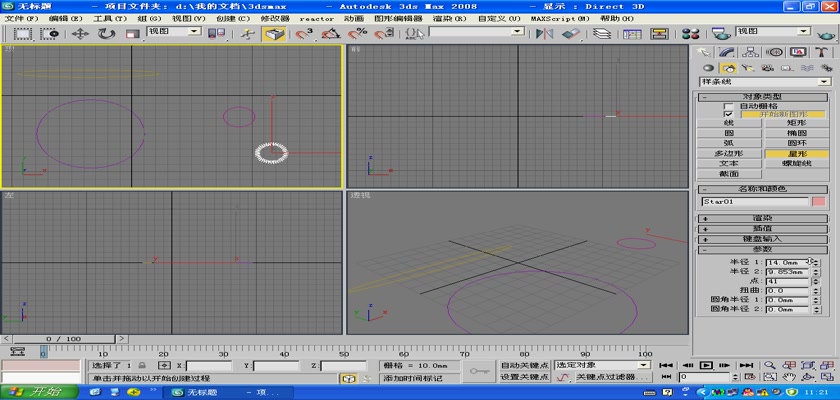
Task: Click the Mirror tool icon
Action: (x=544, y=34)
